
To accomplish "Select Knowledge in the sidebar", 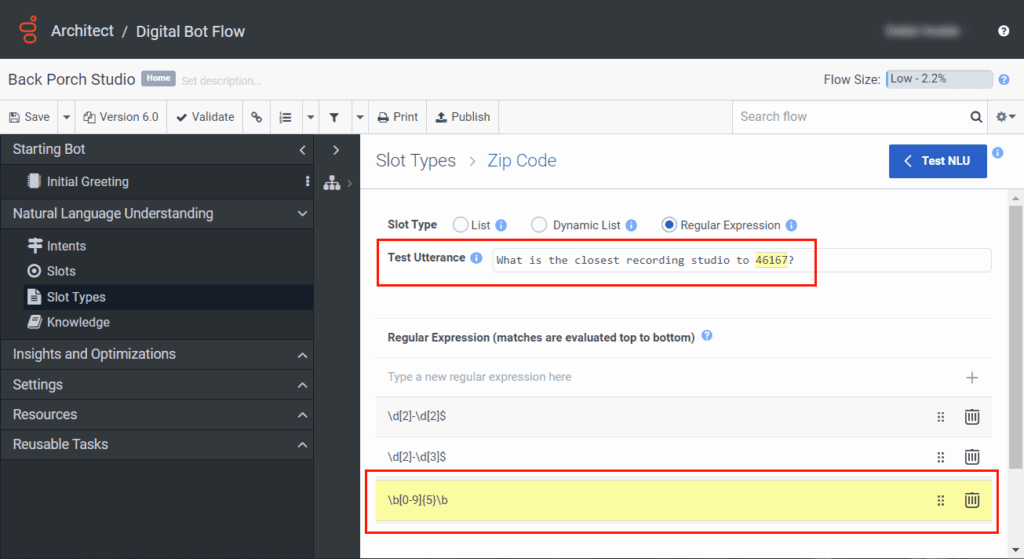I will (78, 322).
